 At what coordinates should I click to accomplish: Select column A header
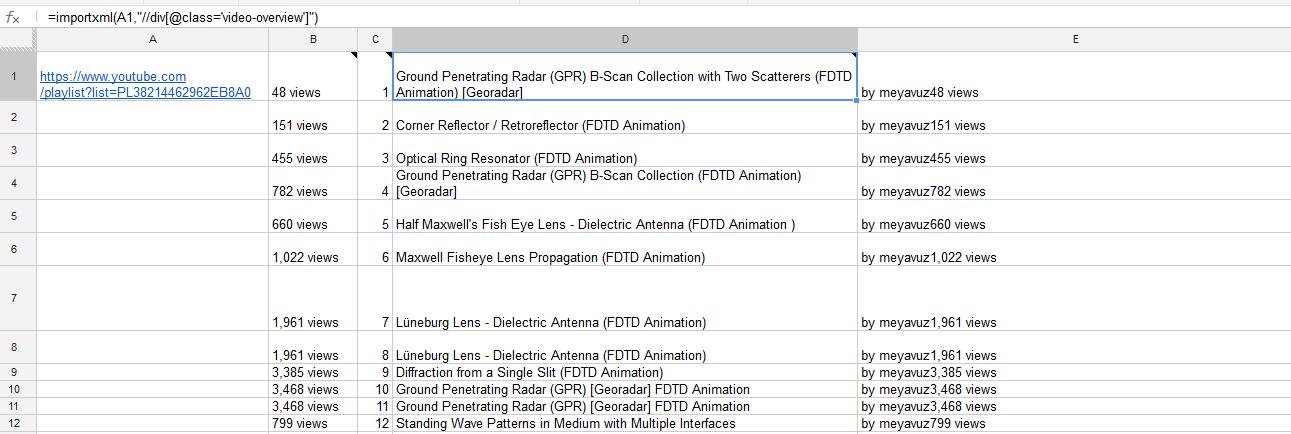pyautogui.click(x=152, y=39)
